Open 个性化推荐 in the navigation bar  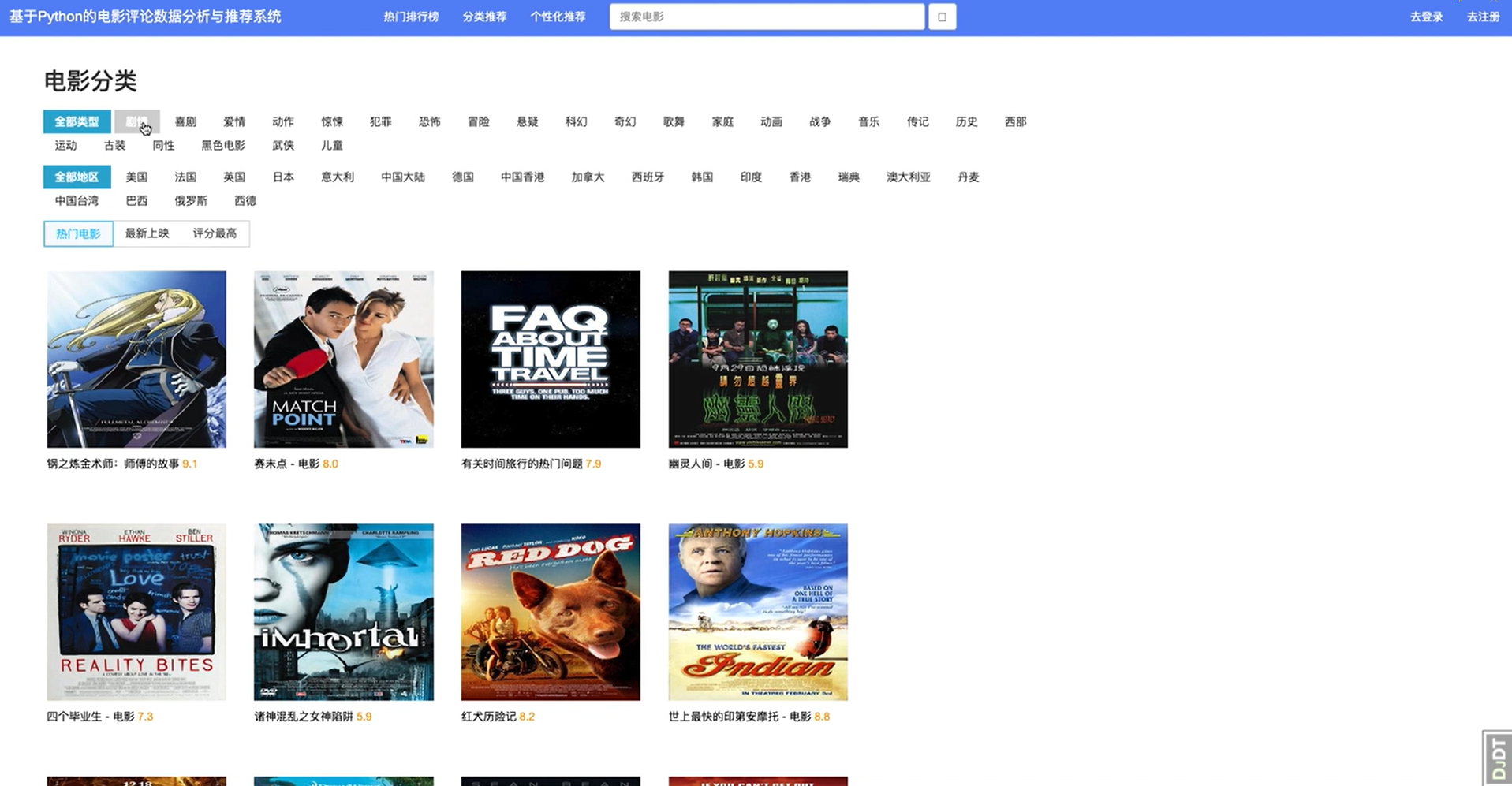[558, 17]
